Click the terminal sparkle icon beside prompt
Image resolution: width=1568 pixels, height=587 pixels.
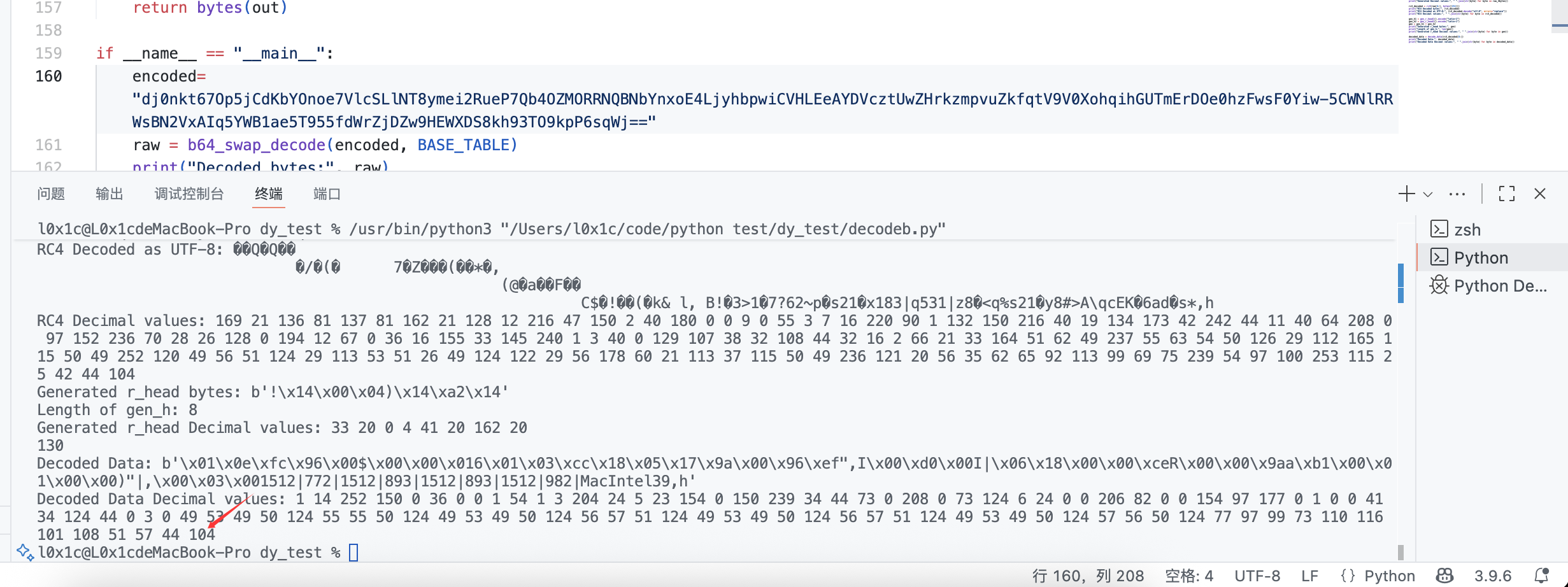[25, 552]
